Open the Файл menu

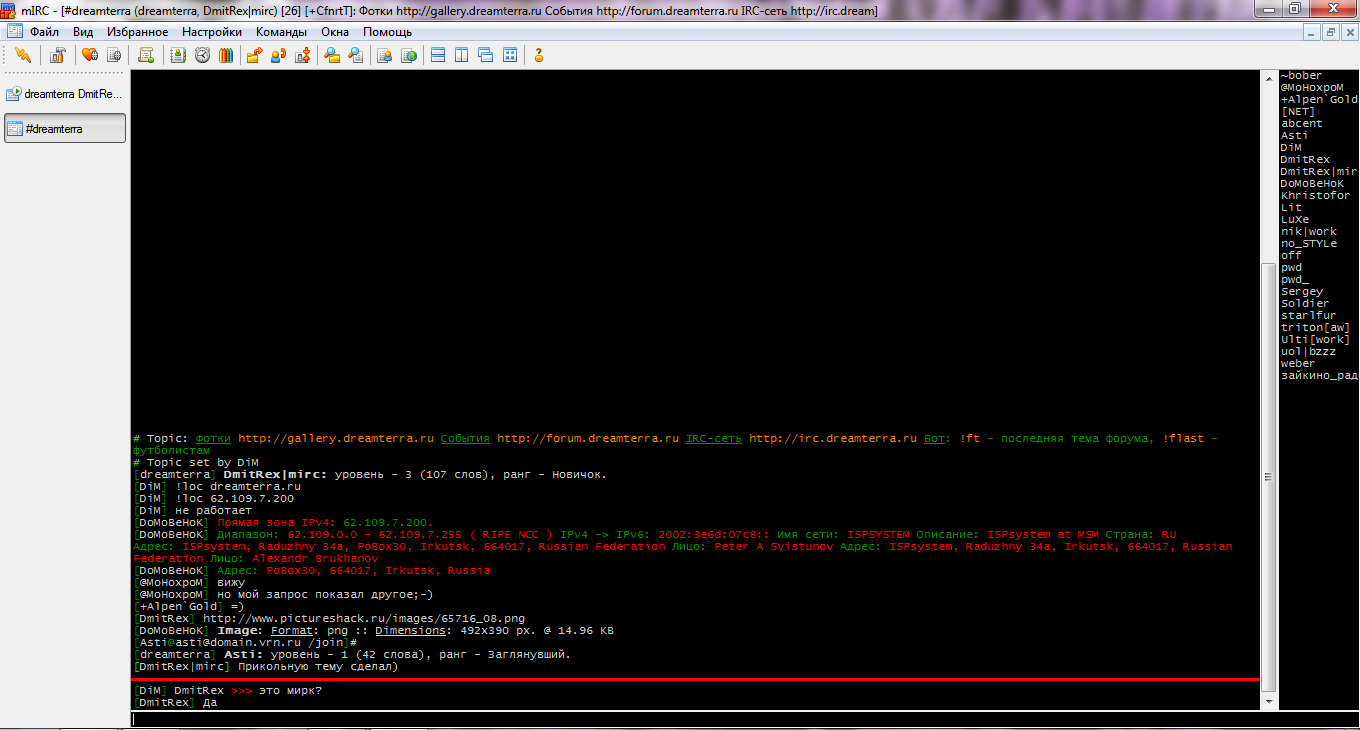pyautogui.click(x=45, y=32)
